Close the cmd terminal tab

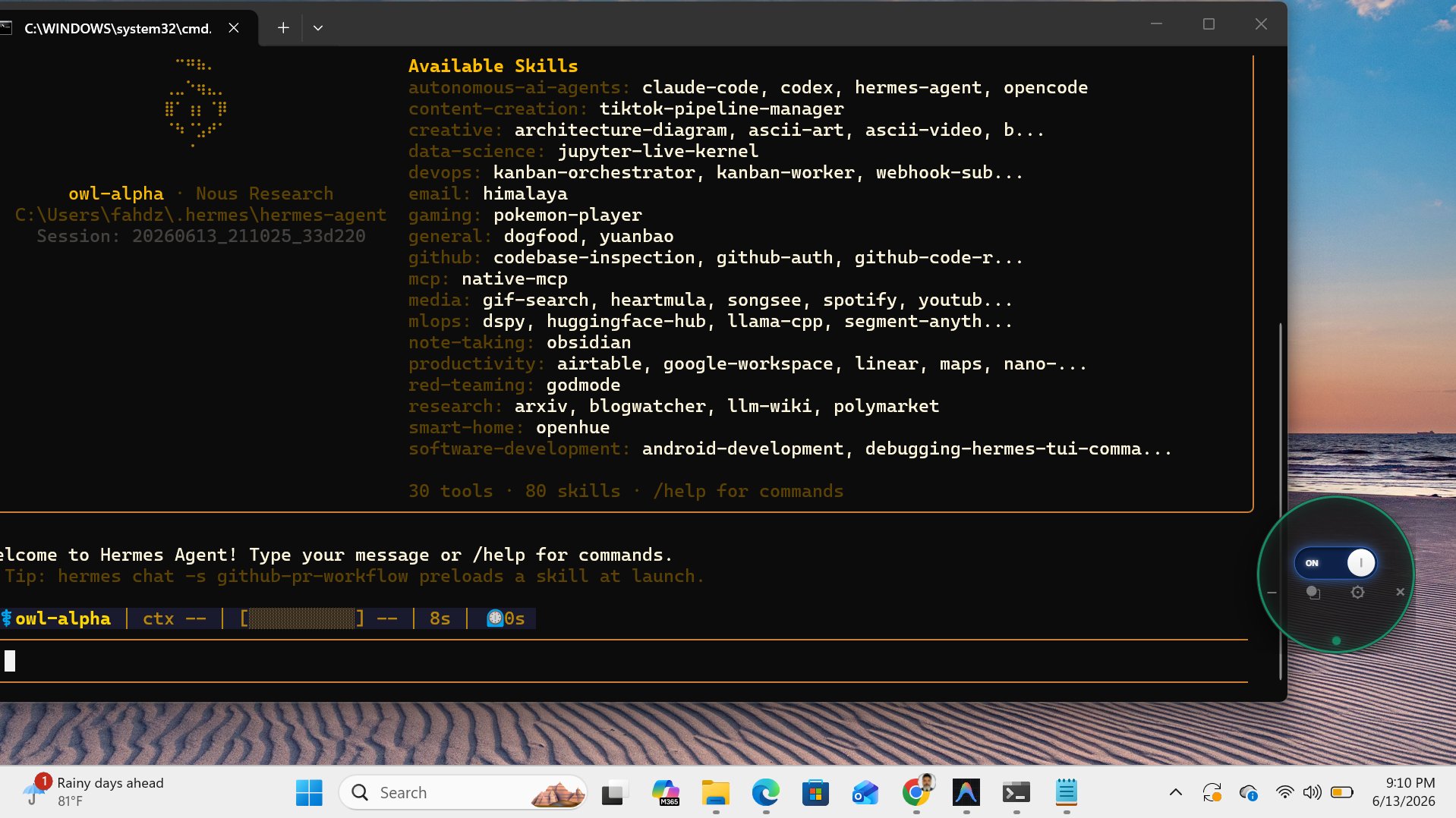click(234, 27)
